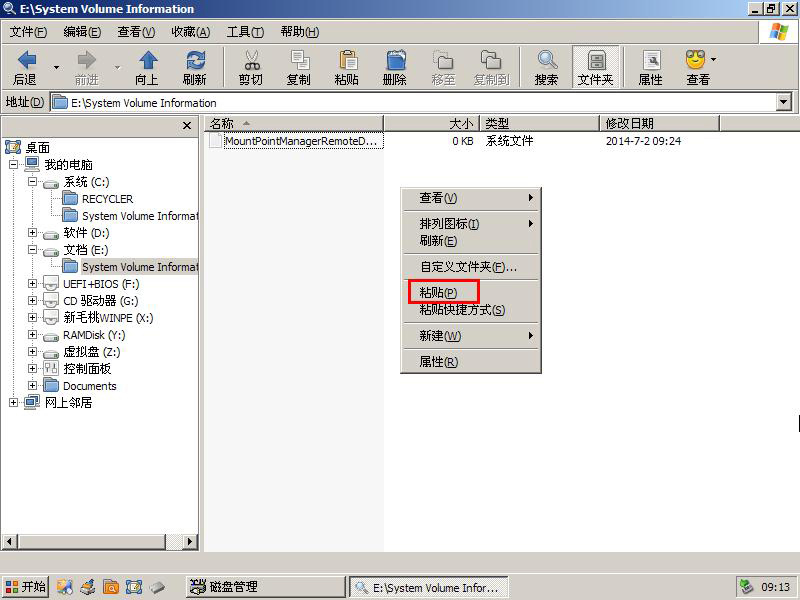Expand the CD 驱动器 (G:) node

pos(32,301)
